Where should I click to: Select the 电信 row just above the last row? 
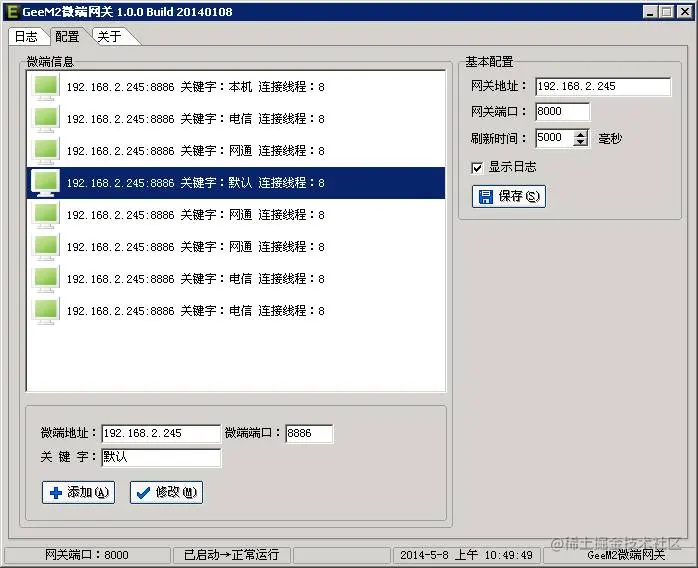click(x=236, y=279)
